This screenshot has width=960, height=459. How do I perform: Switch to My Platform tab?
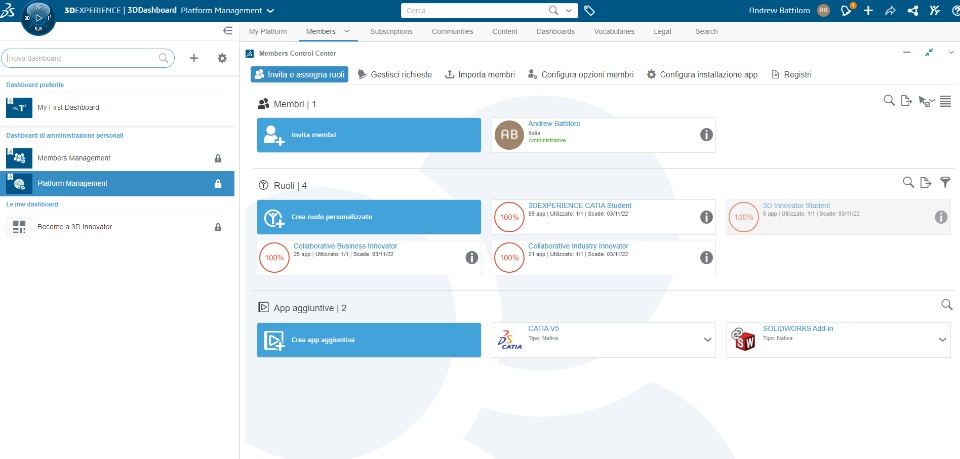268,31
